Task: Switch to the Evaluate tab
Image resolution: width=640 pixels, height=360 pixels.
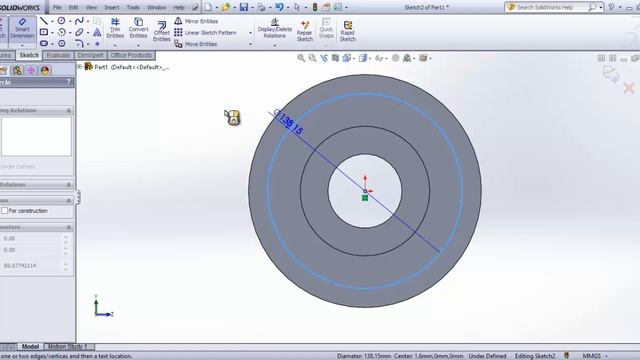Action: click(58, 55)
